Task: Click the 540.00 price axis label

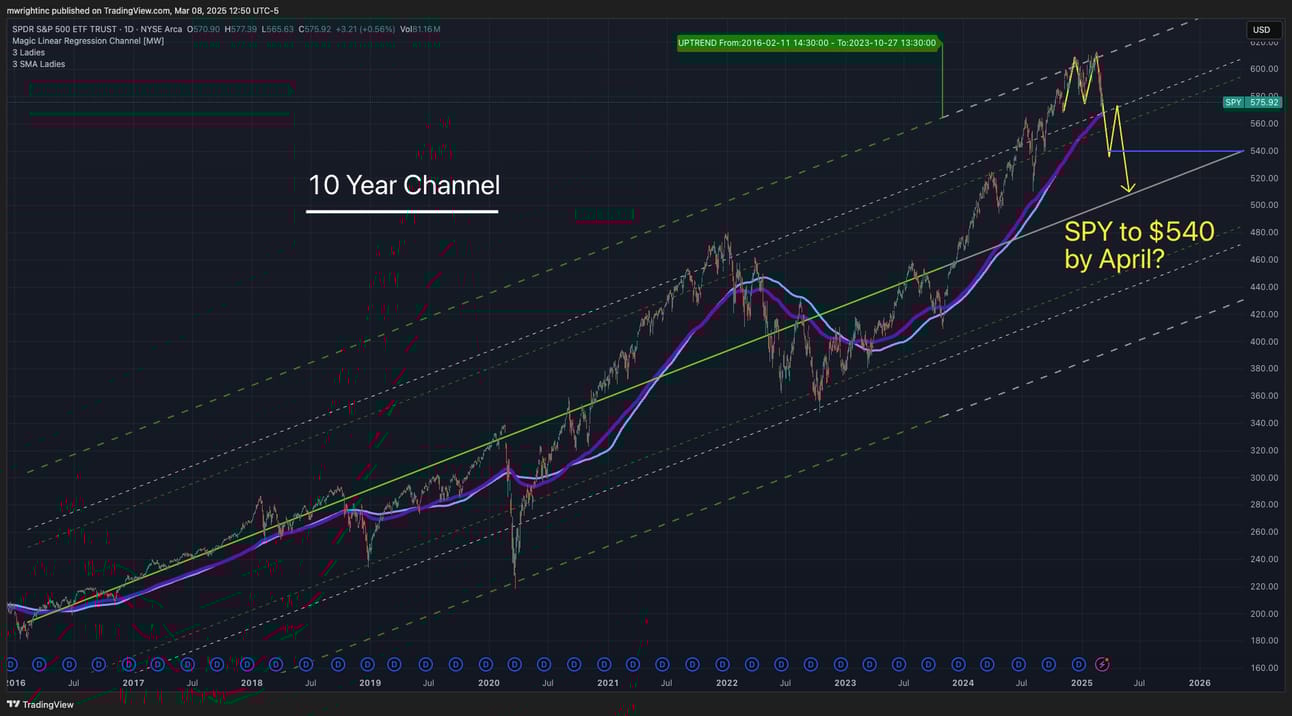Action: tap(1264, 151)
